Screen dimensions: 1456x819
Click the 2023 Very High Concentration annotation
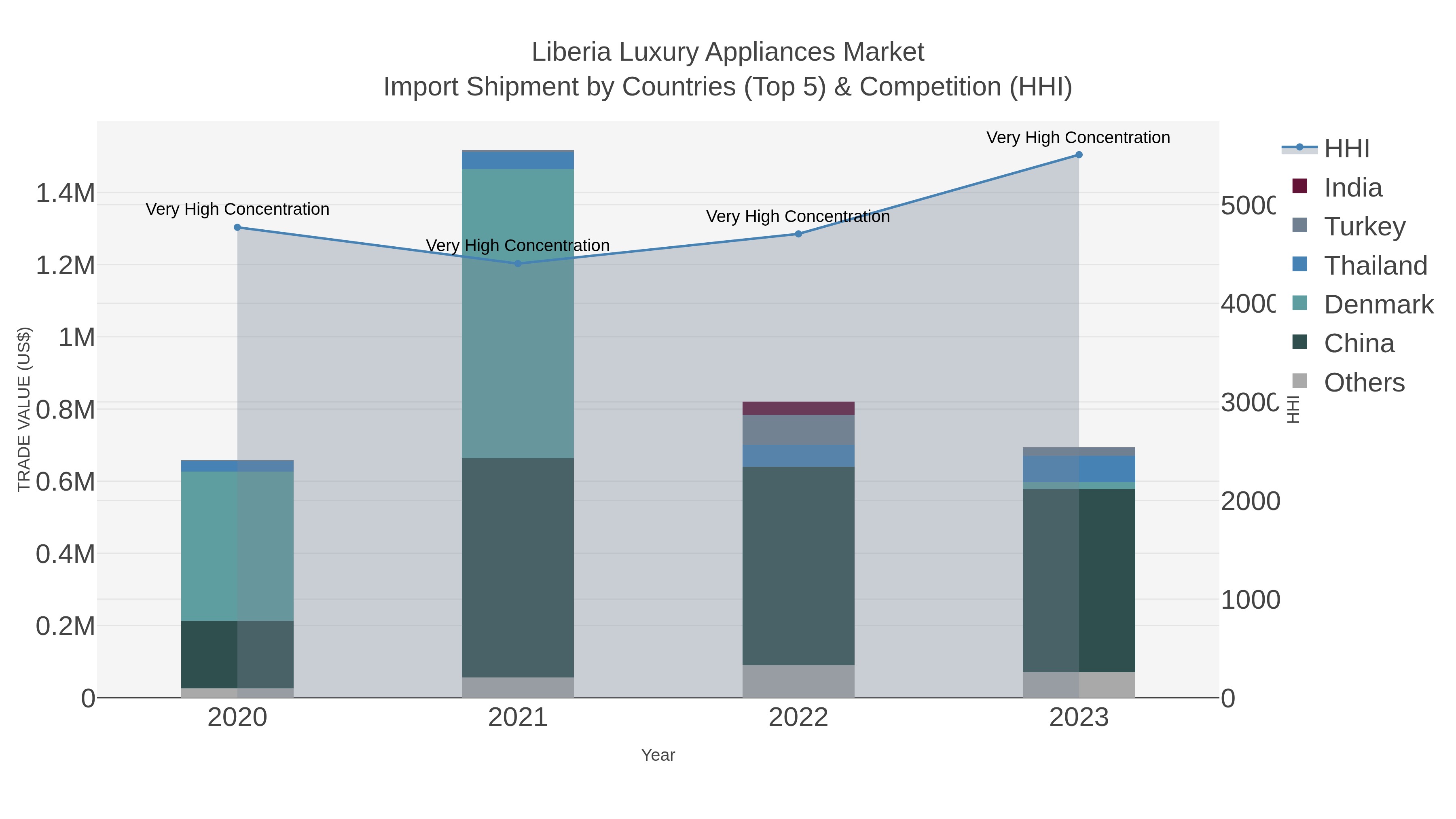[x=1078, y=138]
